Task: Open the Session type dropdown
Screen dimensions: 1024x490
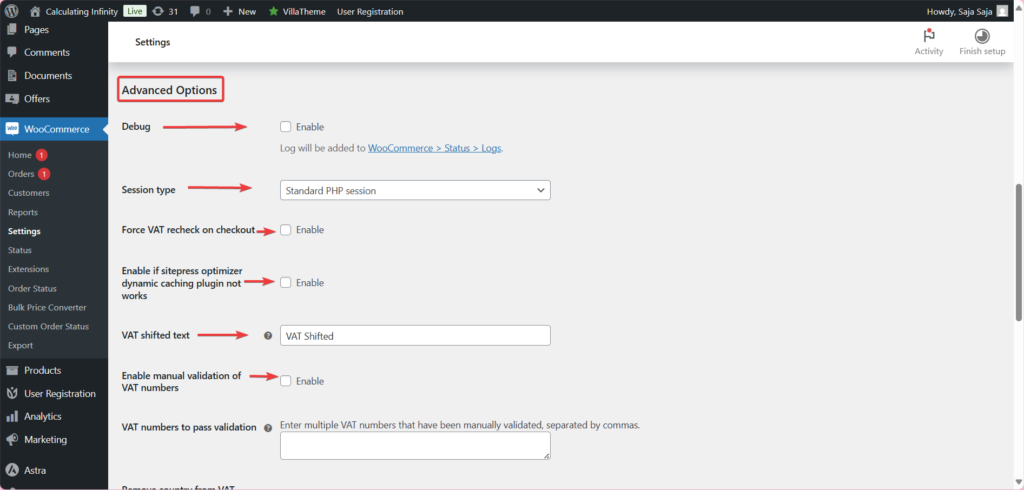Action: (415, 190)
